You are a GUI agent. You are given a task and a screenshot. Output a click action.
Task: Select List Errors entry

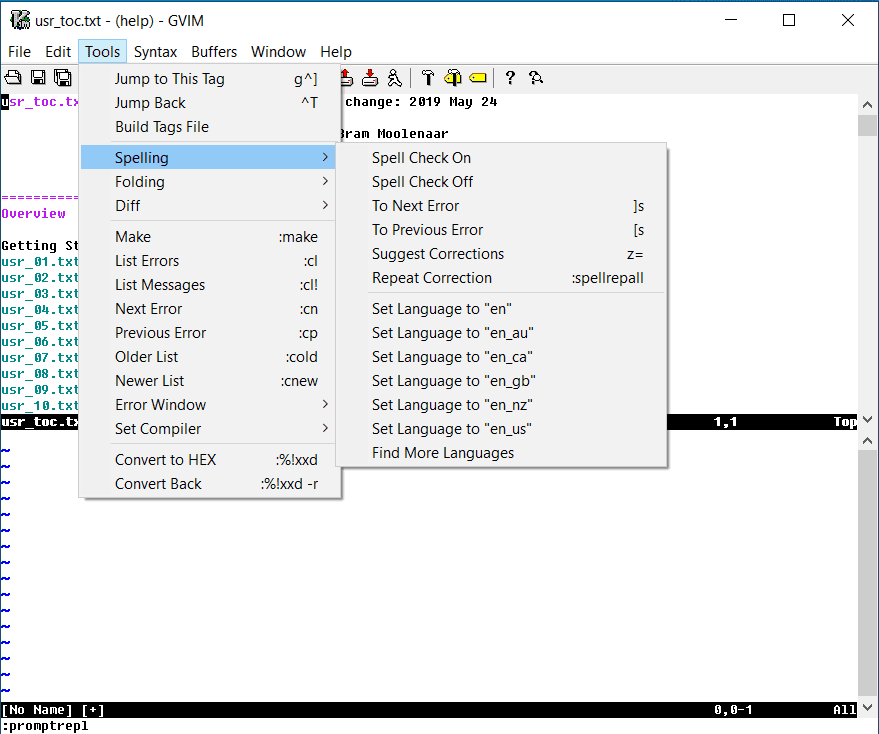(x=208, y=261)
